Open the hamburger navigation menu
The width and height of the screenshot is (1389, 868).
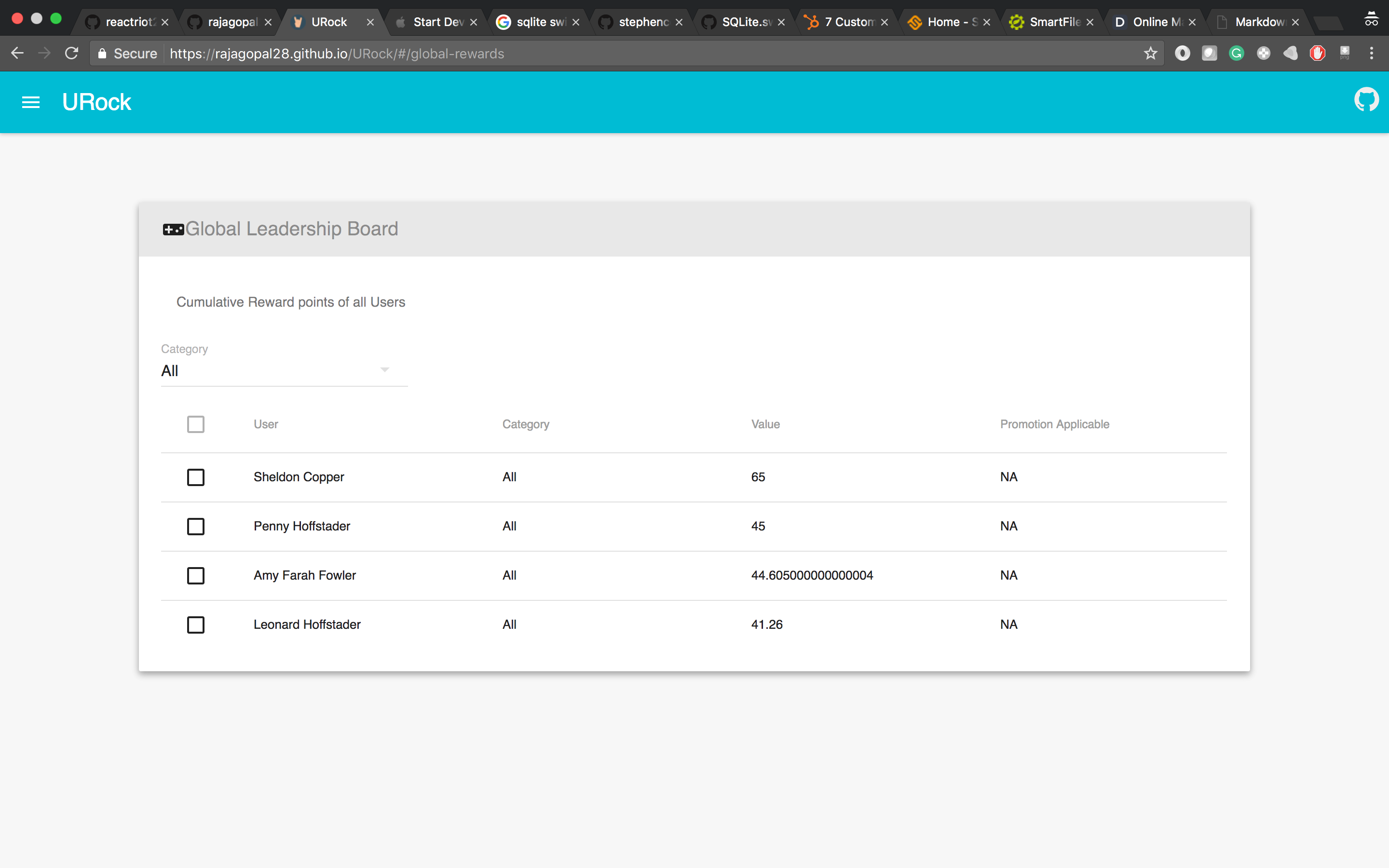pyautogui.click(x=30, y=102)
